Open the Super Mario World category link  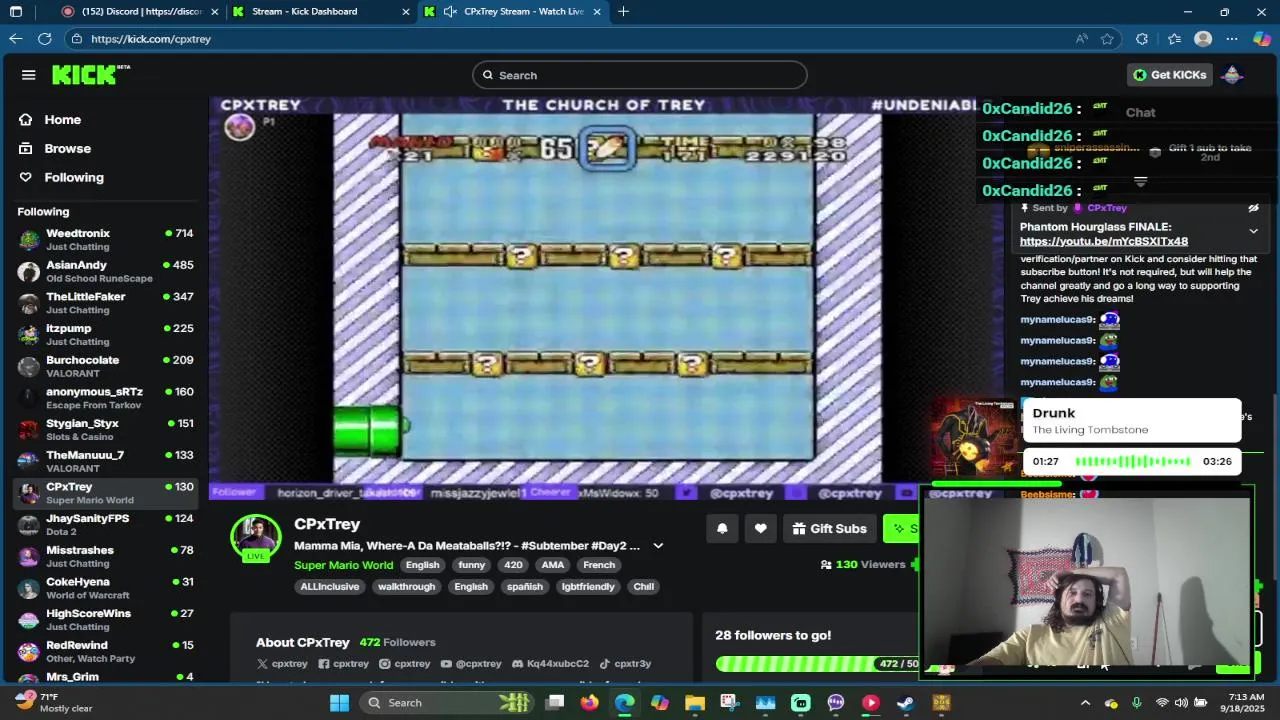[x=343, y=565]
